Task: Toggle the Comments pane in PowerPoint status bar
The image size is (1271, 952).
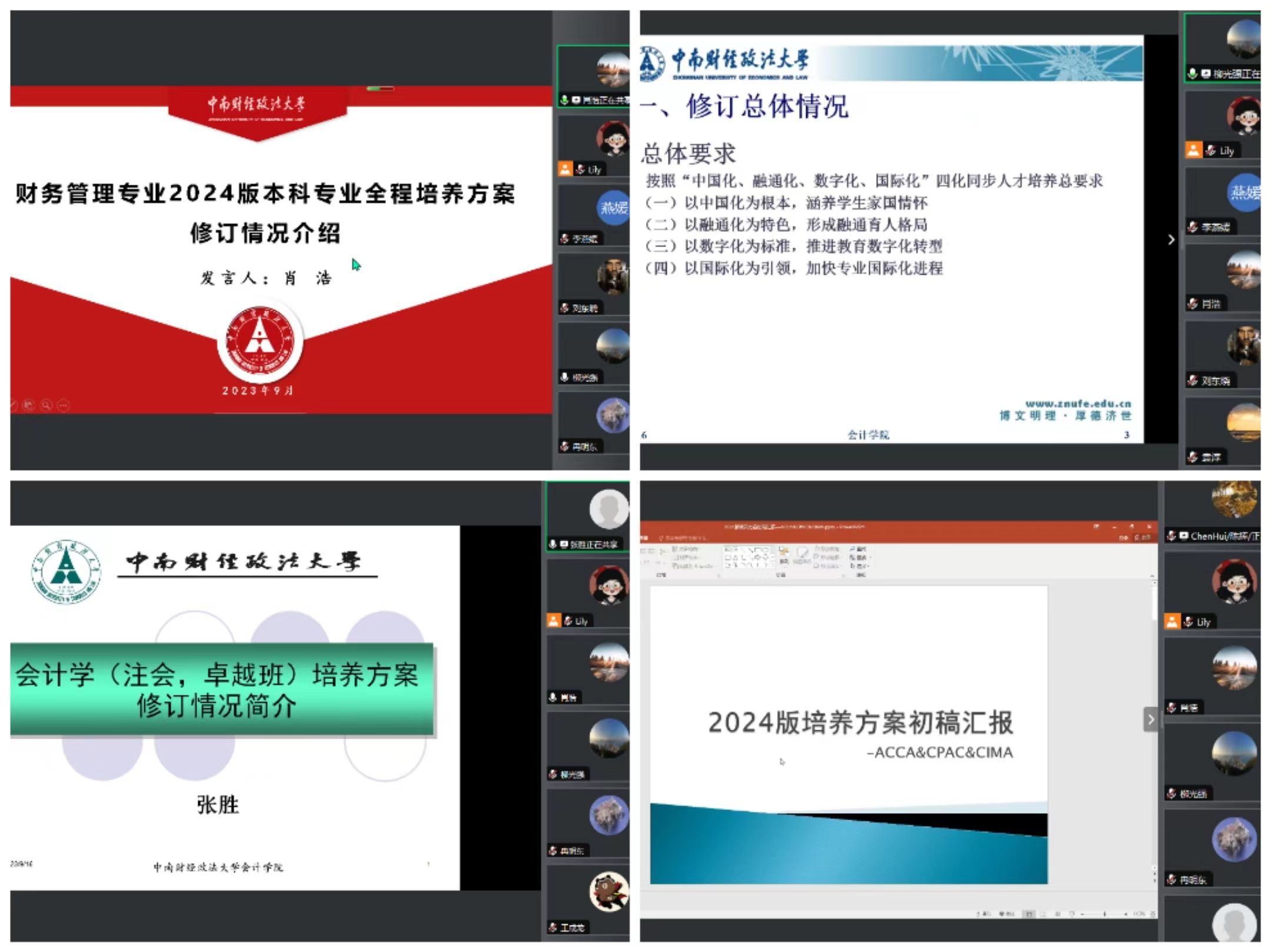Action: coord(1006,914)
